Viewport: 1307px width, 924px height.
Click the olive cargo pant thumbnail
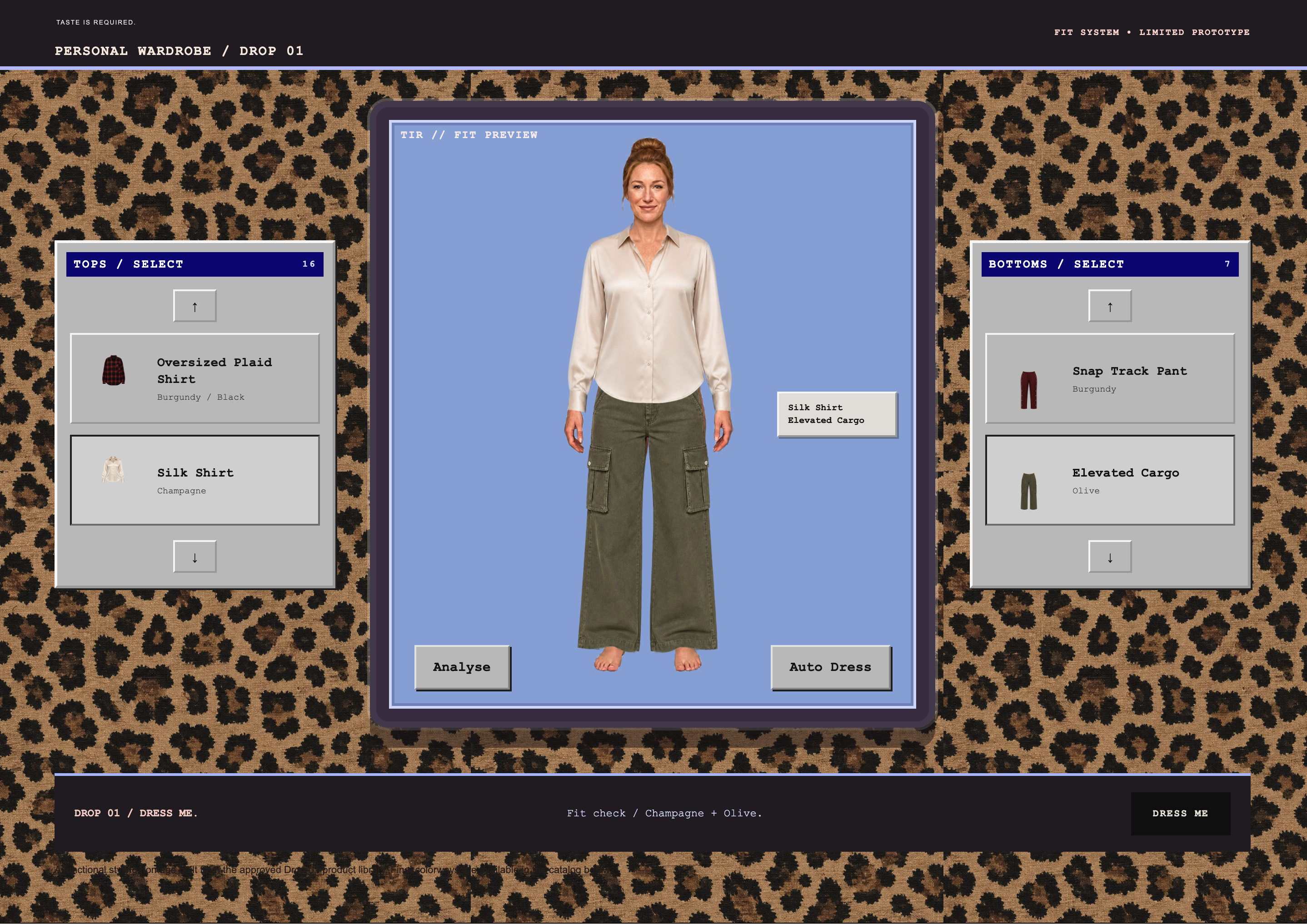(x=1028, y=492)
